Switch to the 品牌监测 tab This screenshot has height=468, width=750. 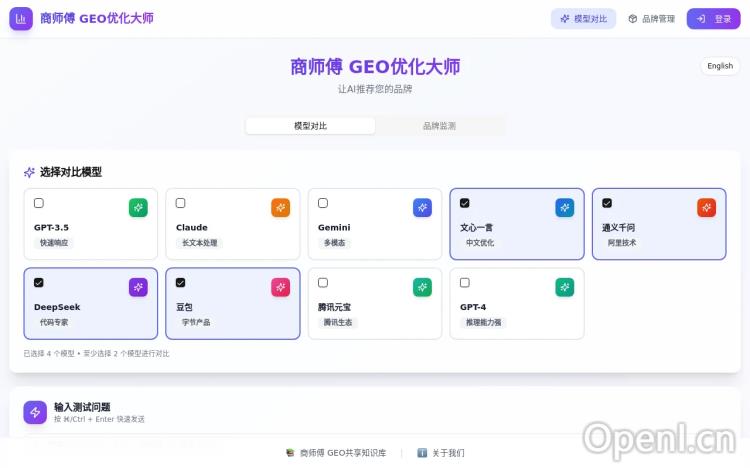point(439,126)
